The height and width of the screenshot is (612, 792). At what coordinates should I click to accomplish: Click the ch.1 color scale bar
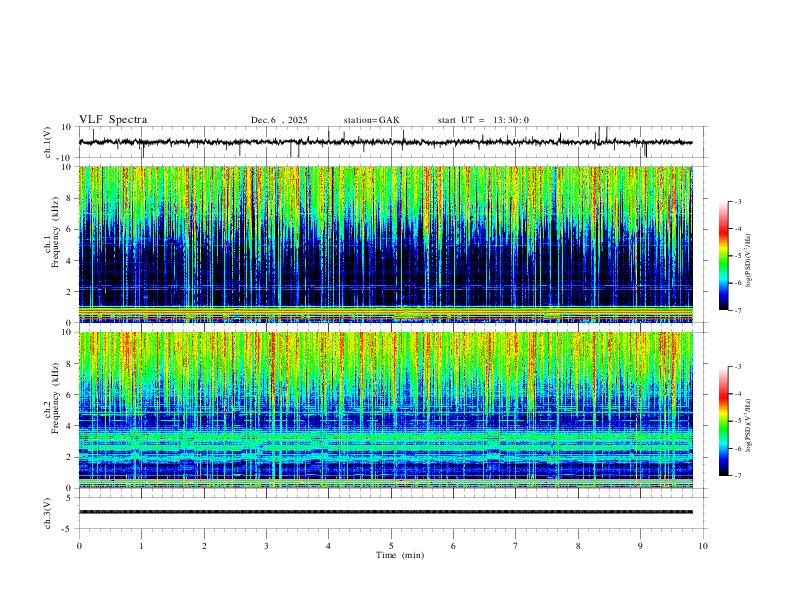tap(723, 256)
